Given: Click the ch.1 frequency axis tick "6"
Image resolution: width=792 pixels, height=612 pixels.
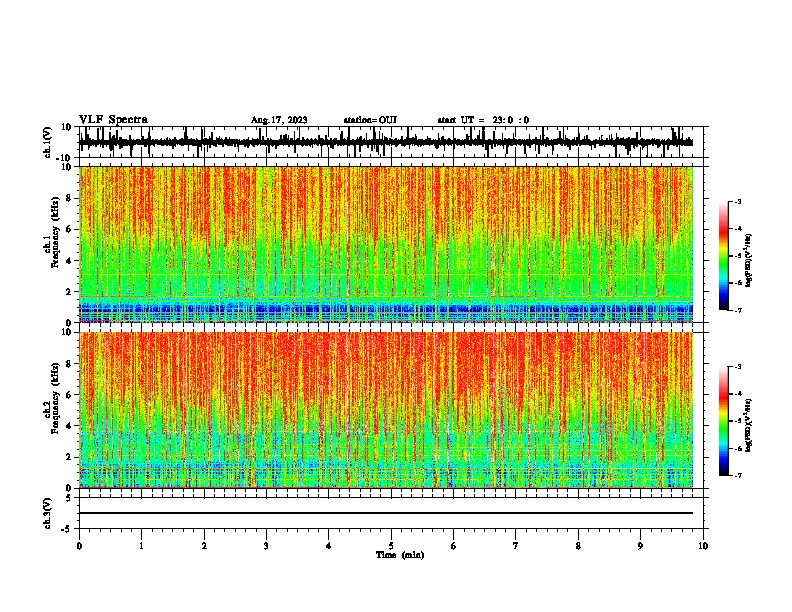Looking at the screenshot, I should (x=69, y=229).
